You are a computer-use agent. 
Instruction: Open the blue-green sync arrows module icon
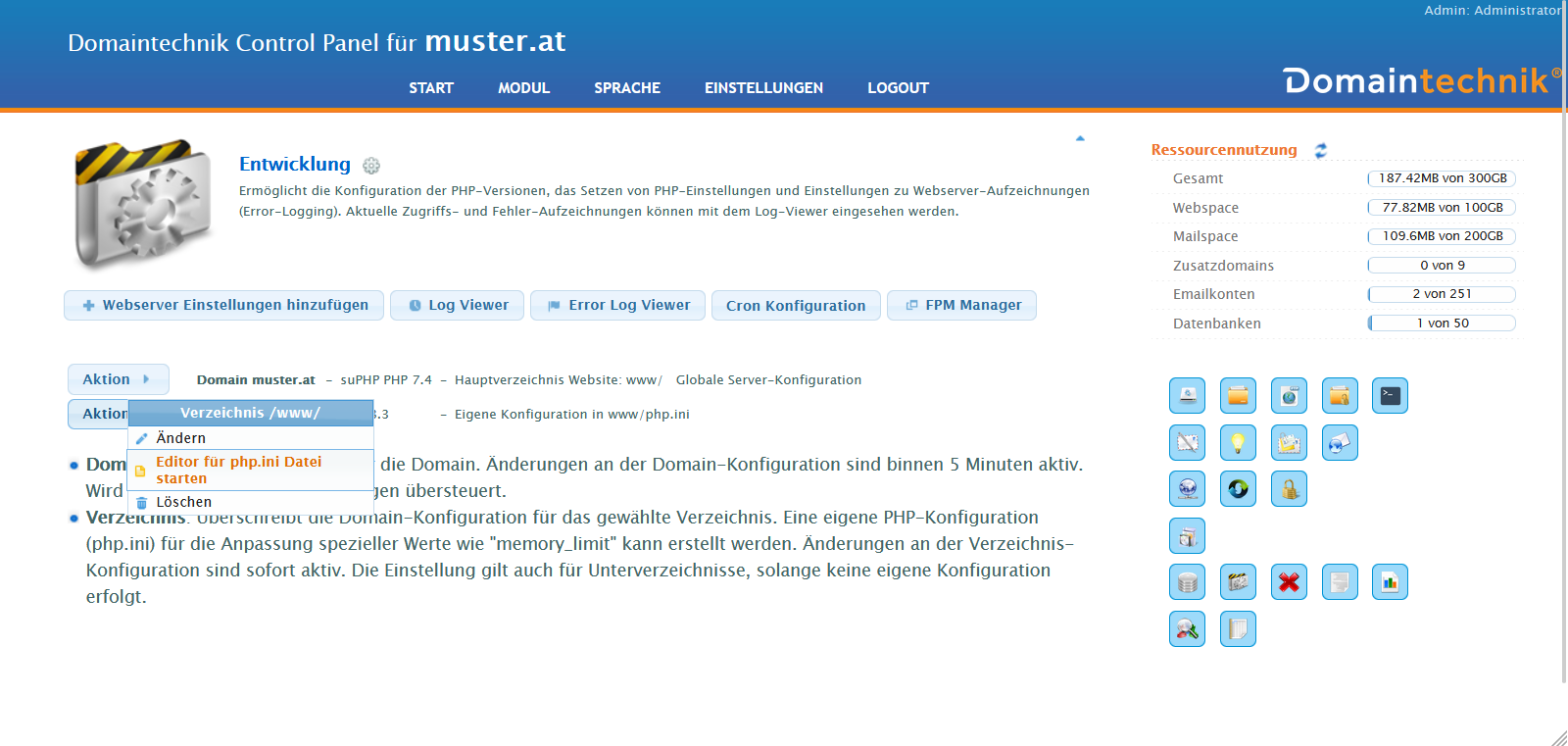(1238, 489)
